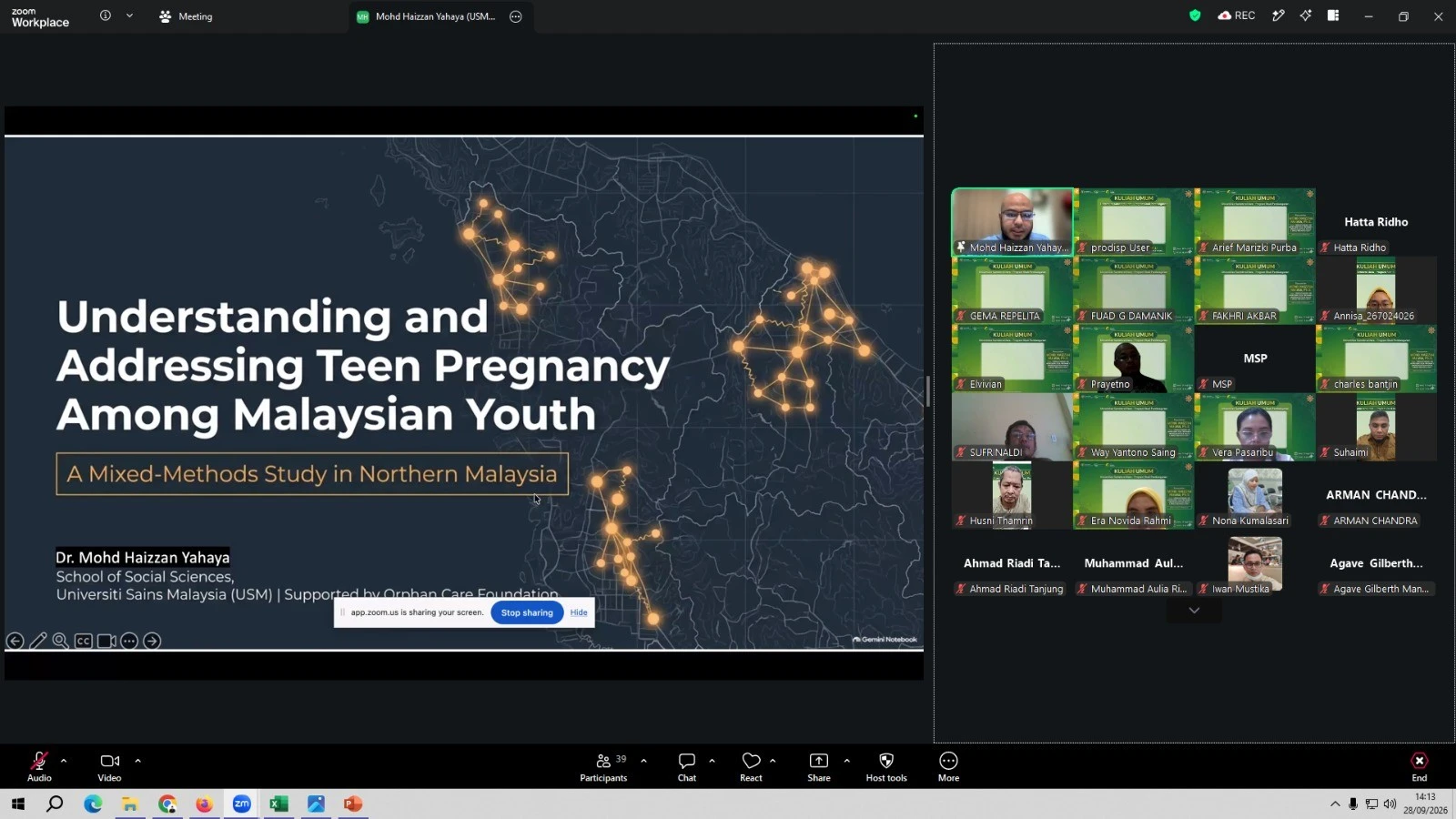
Task: Select Mohd Haizzan Yahaya video thumbnail
Action: (x=1012, y=222)
